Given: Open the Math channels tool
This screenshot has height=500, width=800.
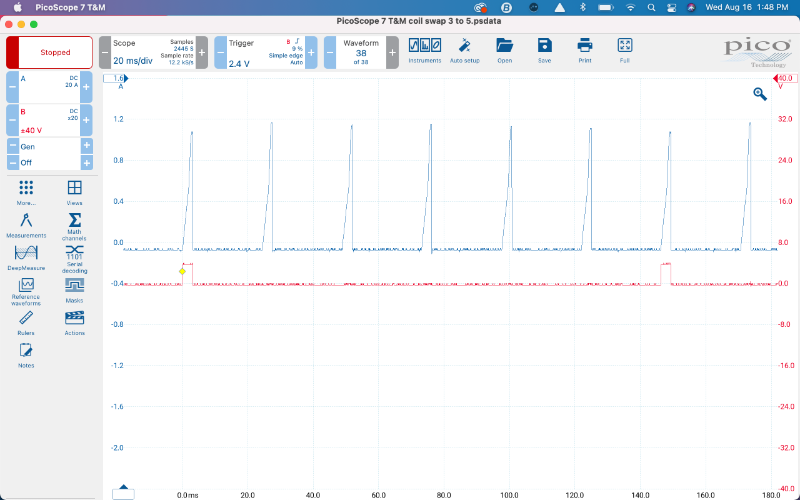Looking at the screenshot, I should 74,225.
